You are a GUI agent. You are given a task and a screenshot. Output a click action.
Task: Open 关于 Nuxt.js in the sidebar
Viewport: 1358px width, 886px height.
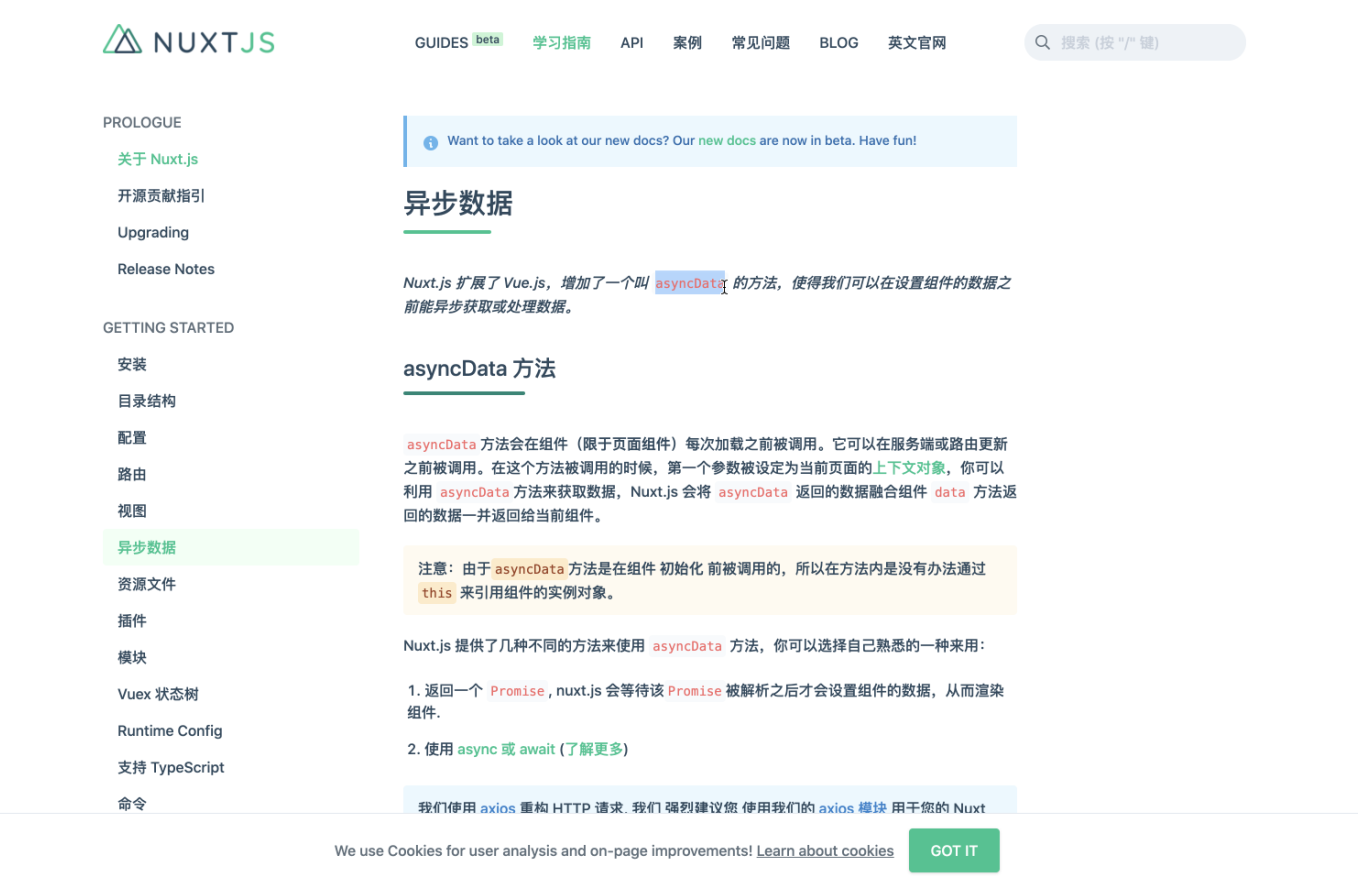[158, 159]
